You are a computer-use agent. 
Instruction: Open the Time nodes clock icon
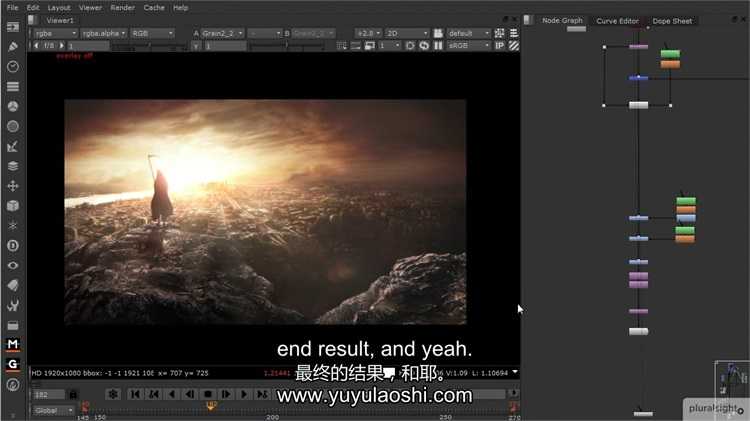[x=13, y=66]
